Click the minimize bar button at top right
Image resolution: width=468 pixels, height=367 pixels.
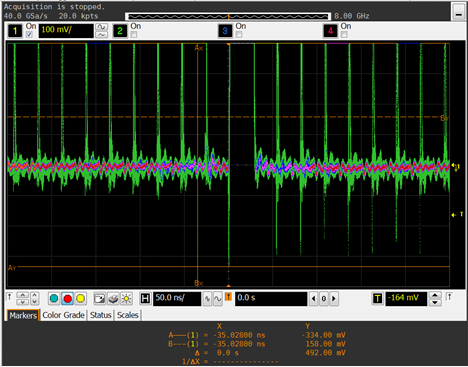(x=459, y=11)
